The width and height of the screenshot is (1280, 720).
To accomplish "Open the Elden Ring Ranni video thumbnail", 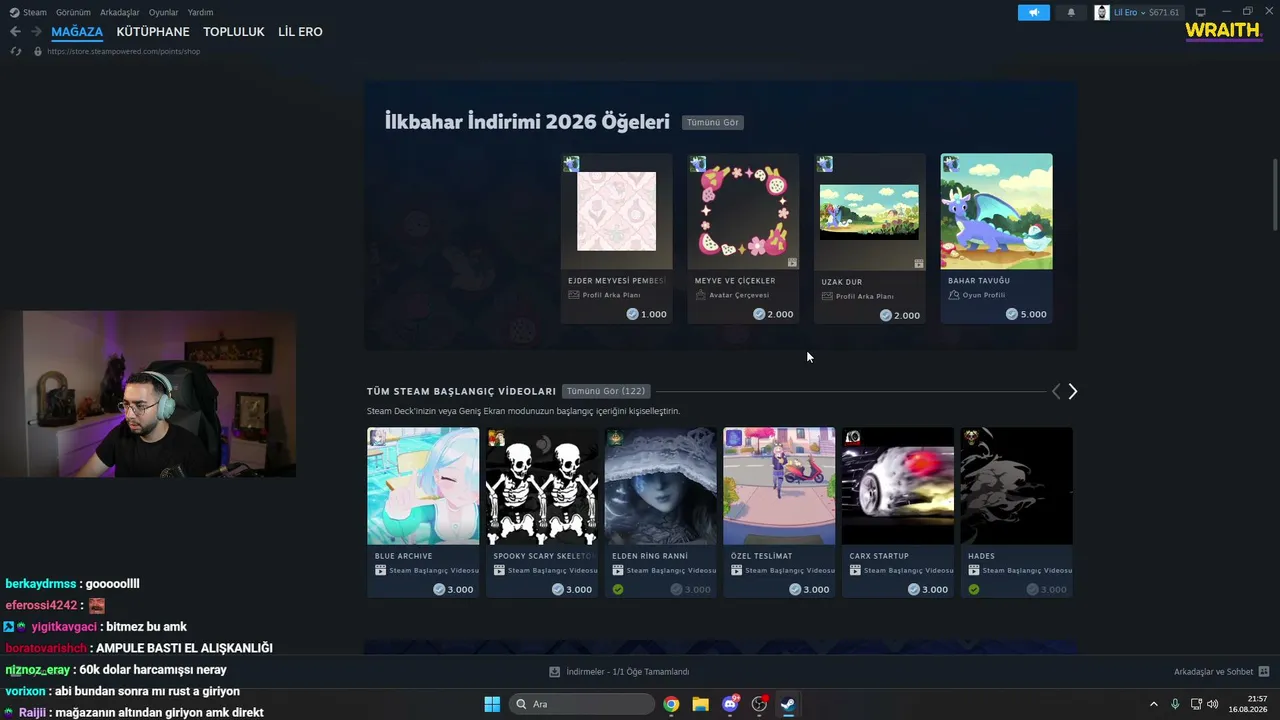I will click(x=660, y=486).
